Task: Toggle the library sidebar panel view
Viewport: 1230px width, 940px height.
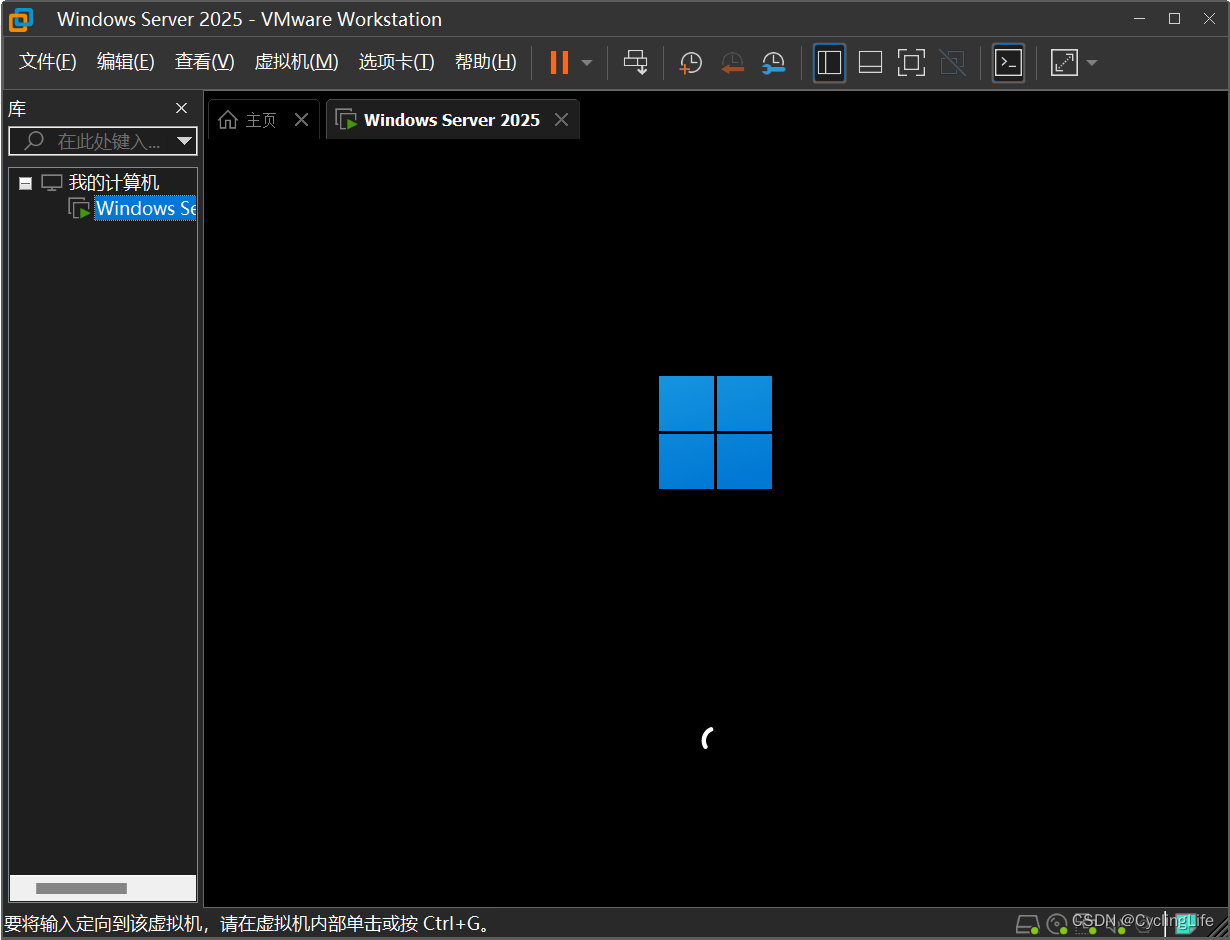Action: point(829,62)
